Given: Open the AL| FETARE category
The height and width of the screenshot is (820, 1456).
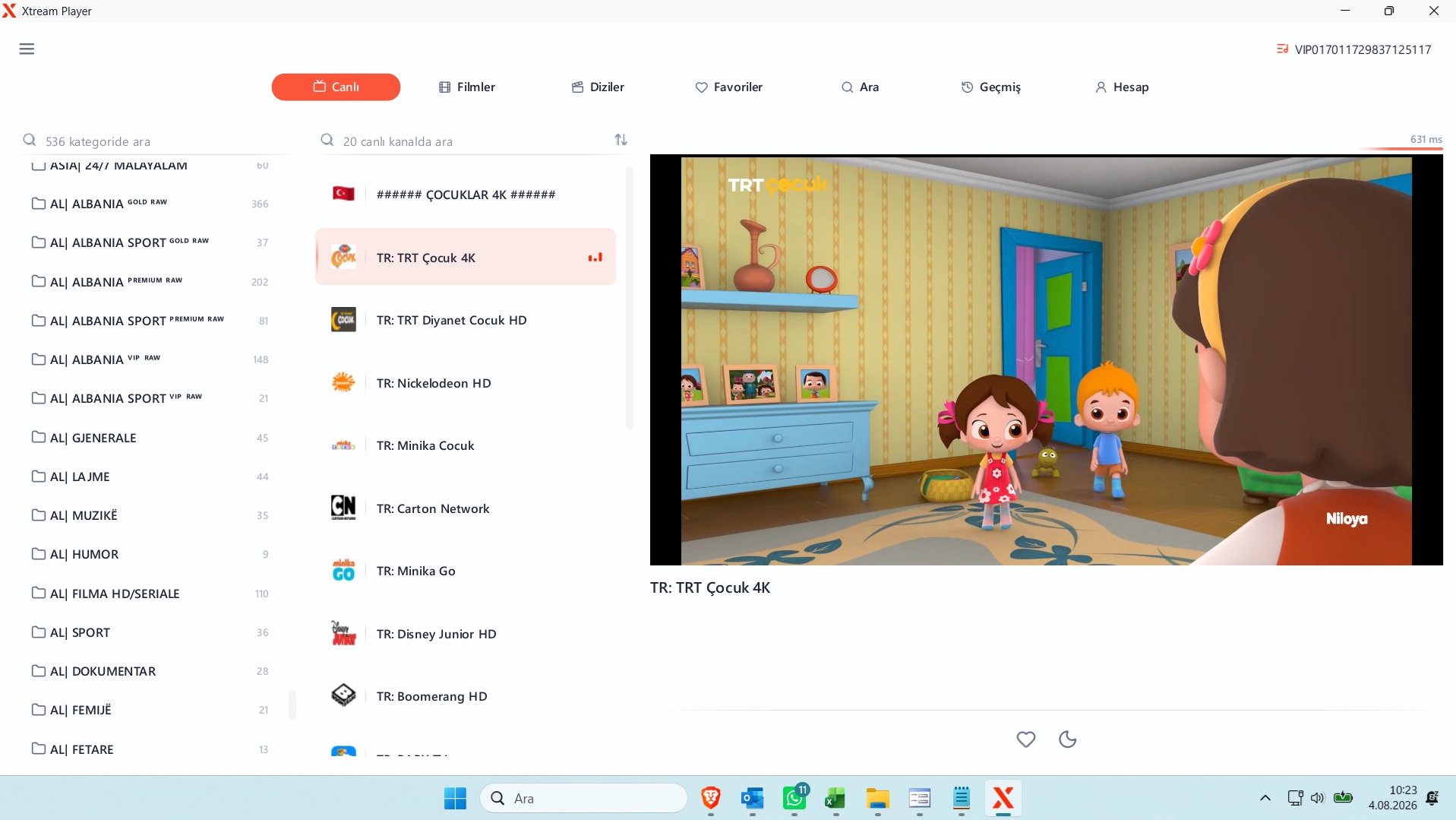Looking at the screenshot, I should 150,749.
